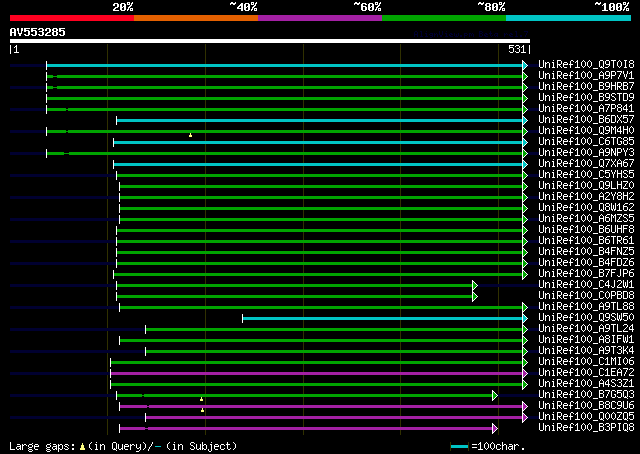Click the cyan arrowhead ending the Q9T0I8 alignment
This screenshot has height=454, width=640.
[x=525, y=65]
